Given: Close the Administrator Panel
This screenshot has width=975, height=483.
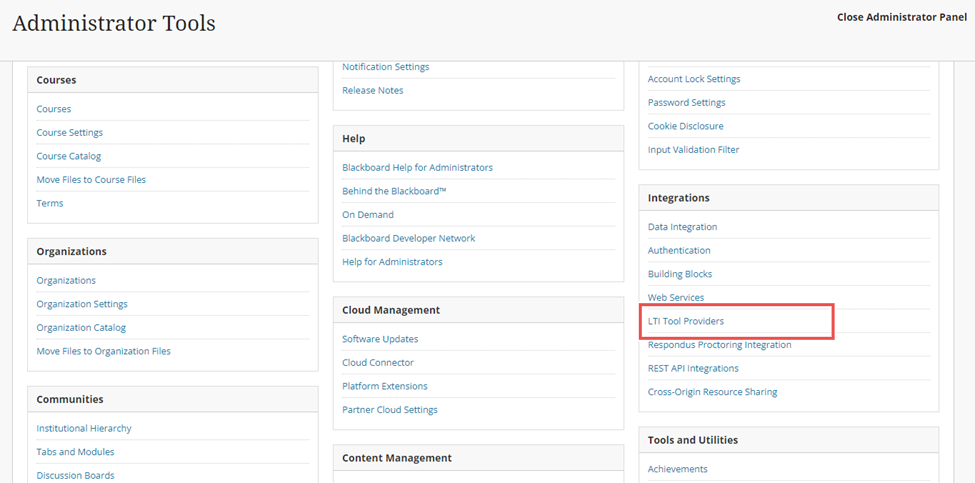Looking at the screenshot, I should pos(902,17).
